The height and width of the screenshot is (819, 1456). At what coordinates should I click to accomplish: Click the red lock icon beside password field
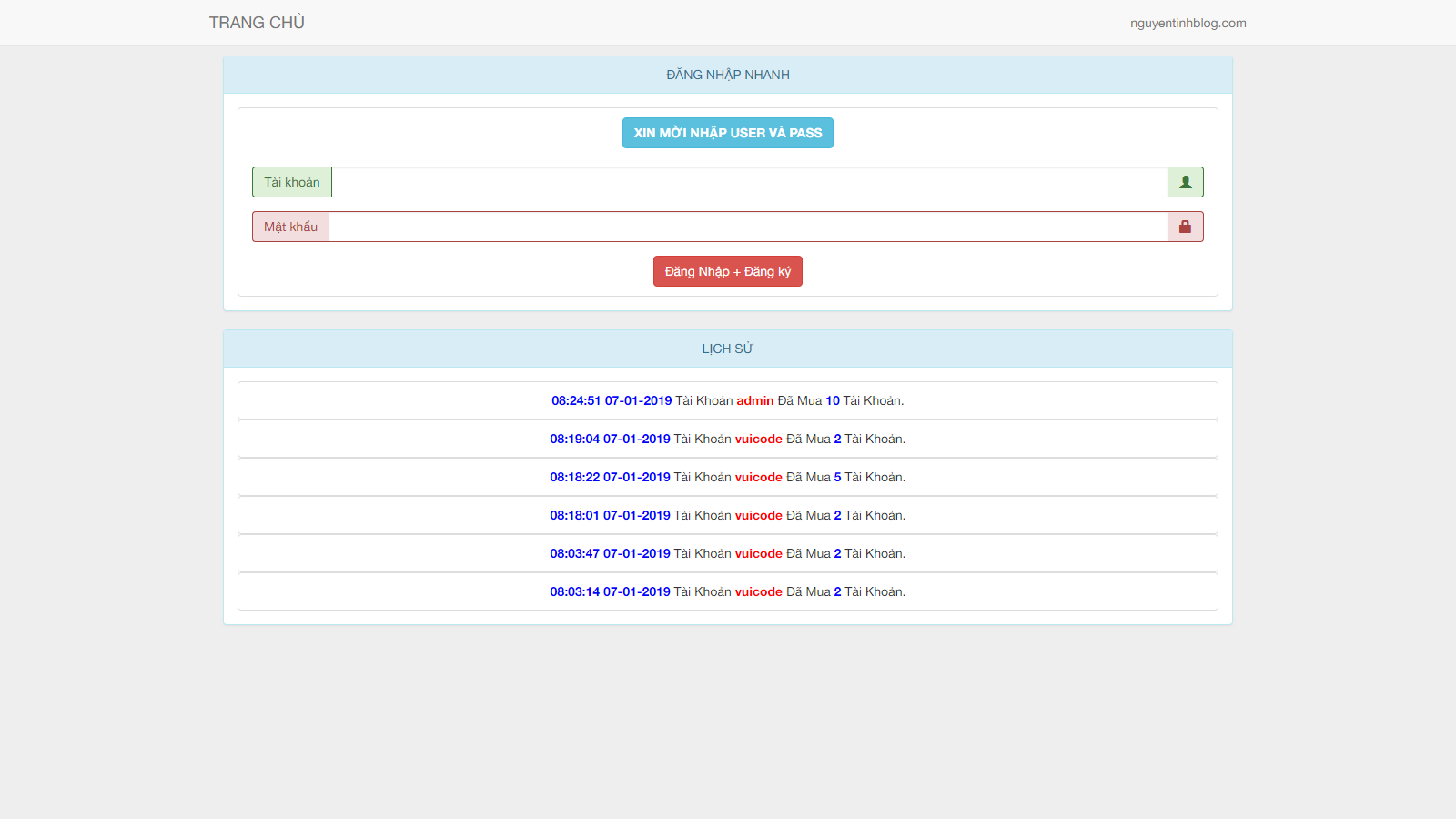pyautogui.click(x=1186, y=227)
